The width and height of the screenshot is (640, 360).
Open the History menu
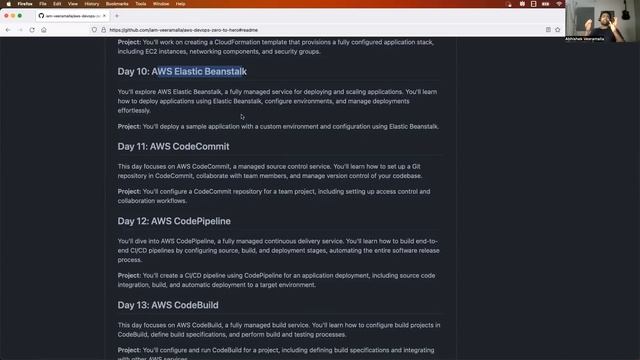click(91, 4)
